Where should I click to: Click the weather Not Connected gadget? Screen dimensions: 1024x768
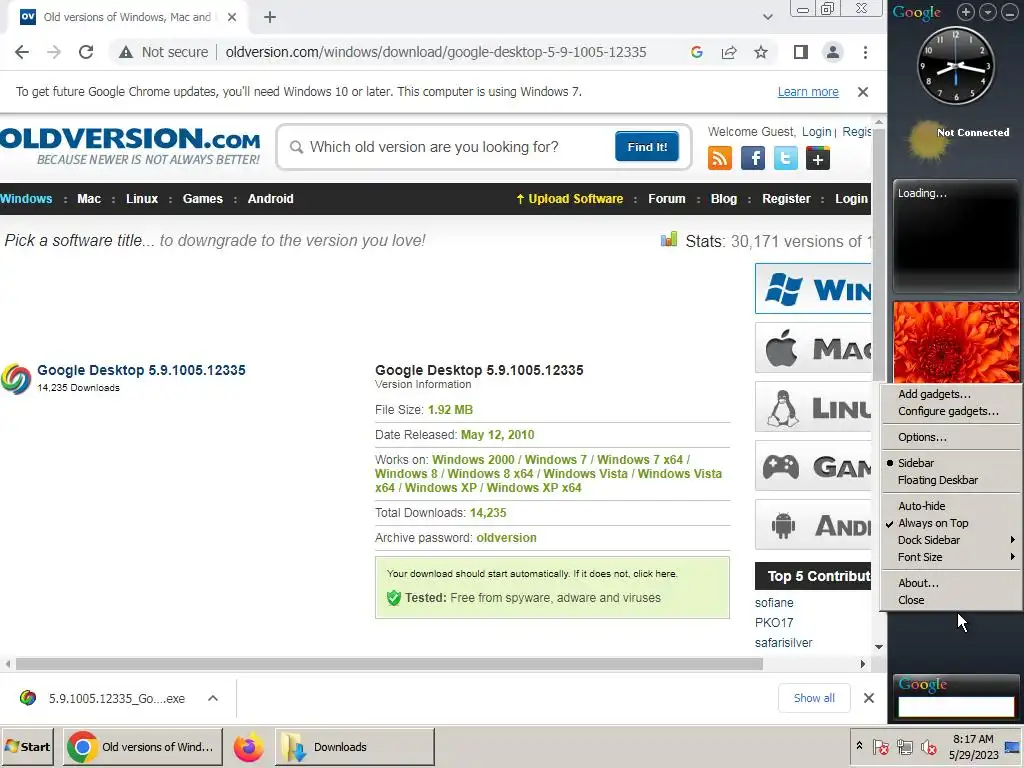click(x=956, y=140)
